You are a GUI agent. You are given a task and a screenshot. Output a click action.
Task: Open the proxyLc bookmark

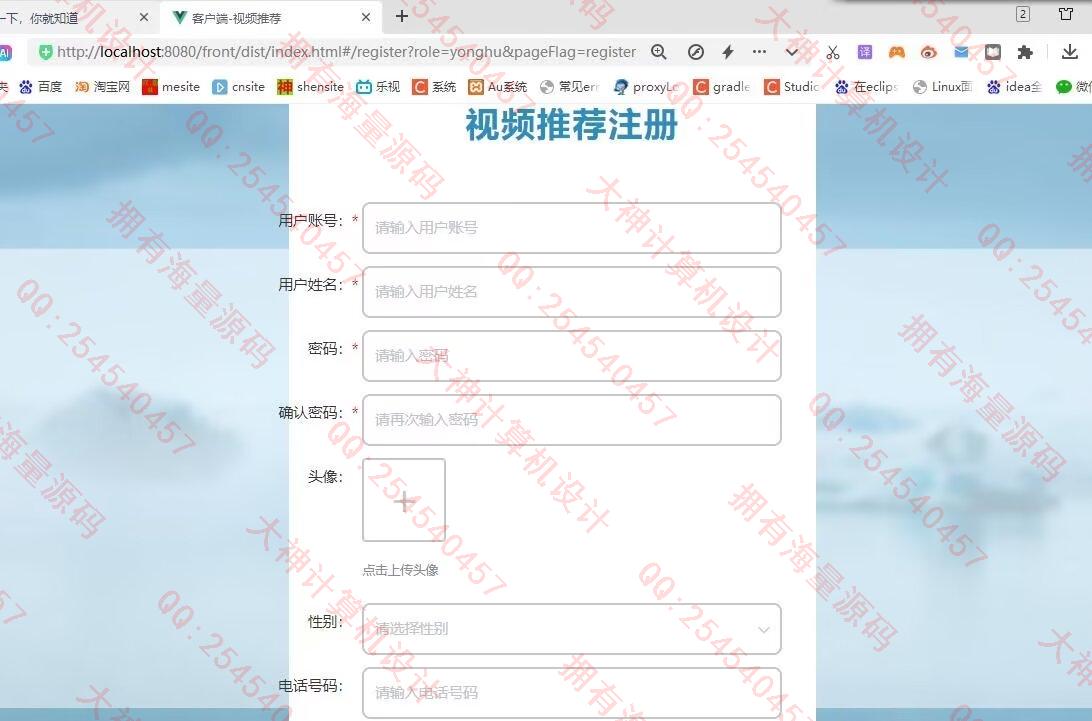(646, 86)
